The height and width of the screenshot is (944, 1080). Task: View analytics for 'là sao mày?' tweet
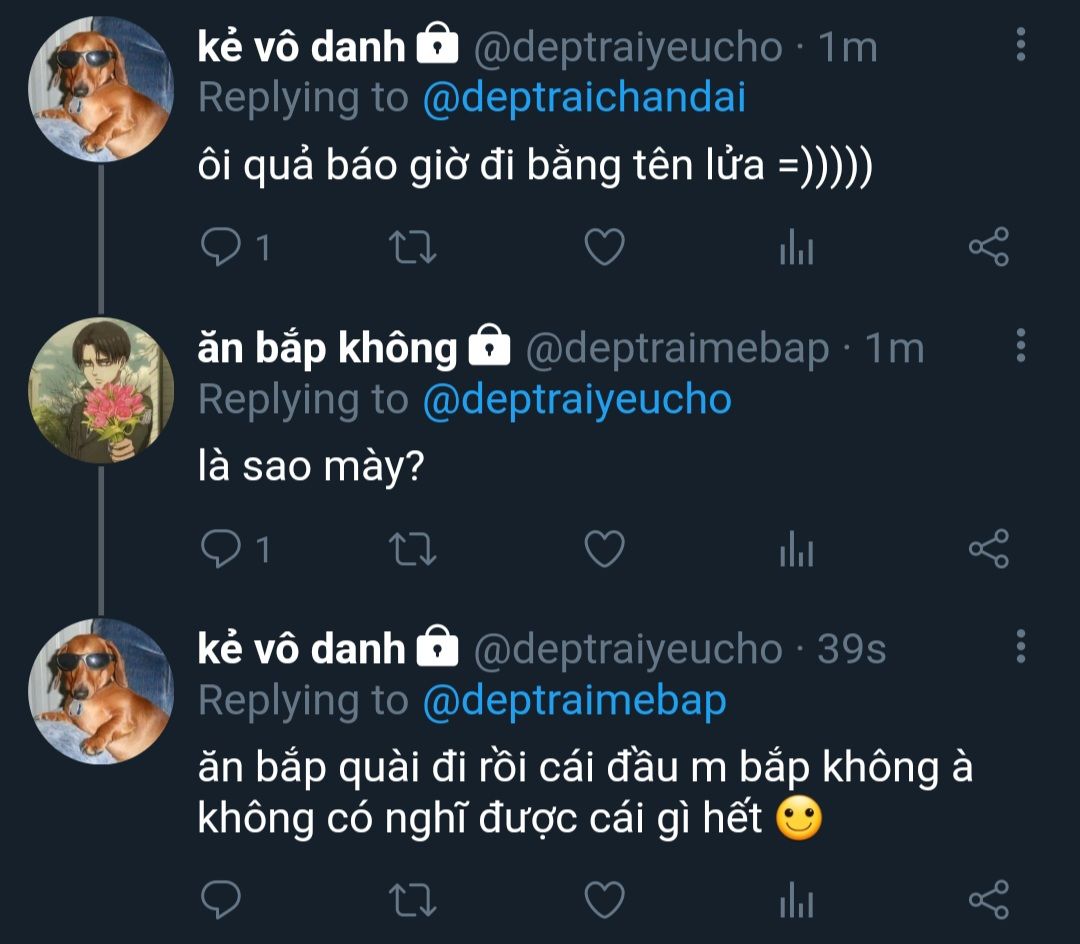[796, 549]
